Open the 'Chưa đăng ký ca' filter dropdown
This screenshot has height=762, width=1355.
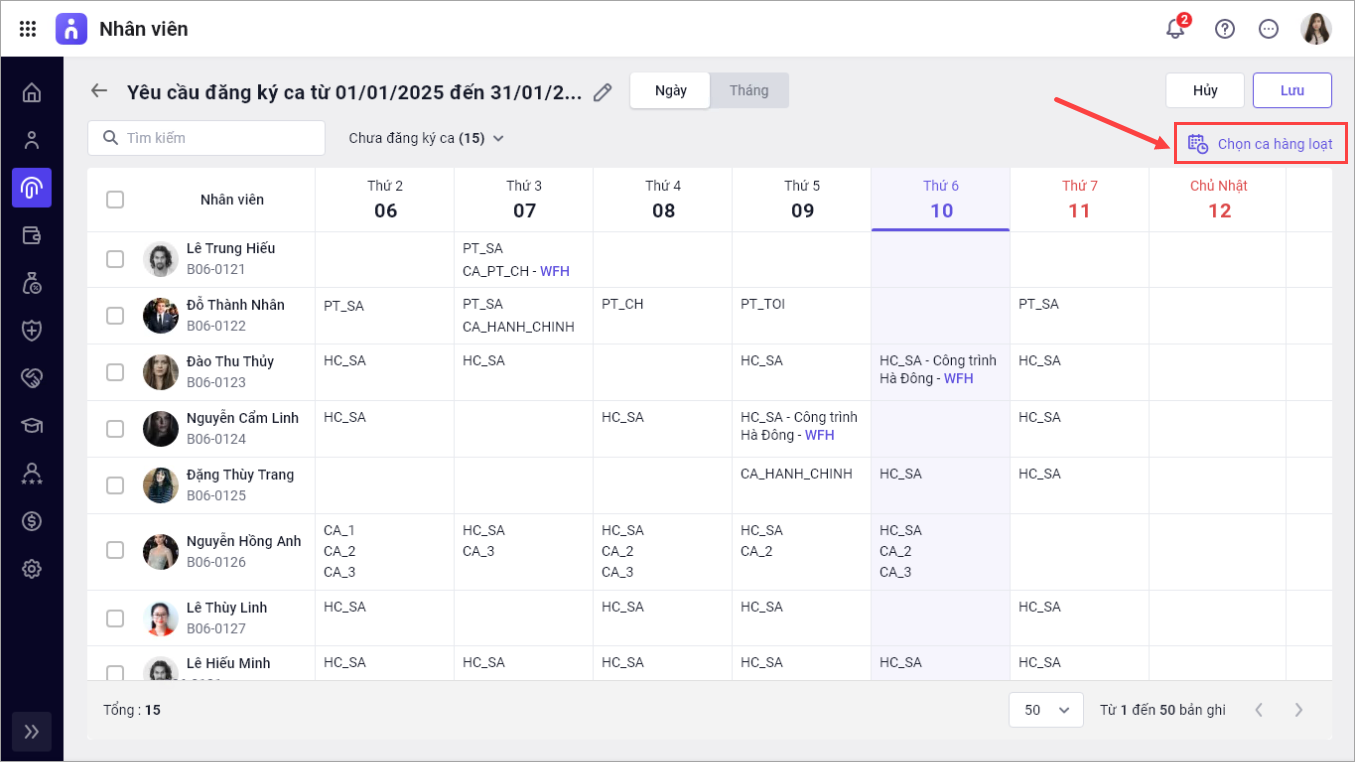click(x=426, y=138)
